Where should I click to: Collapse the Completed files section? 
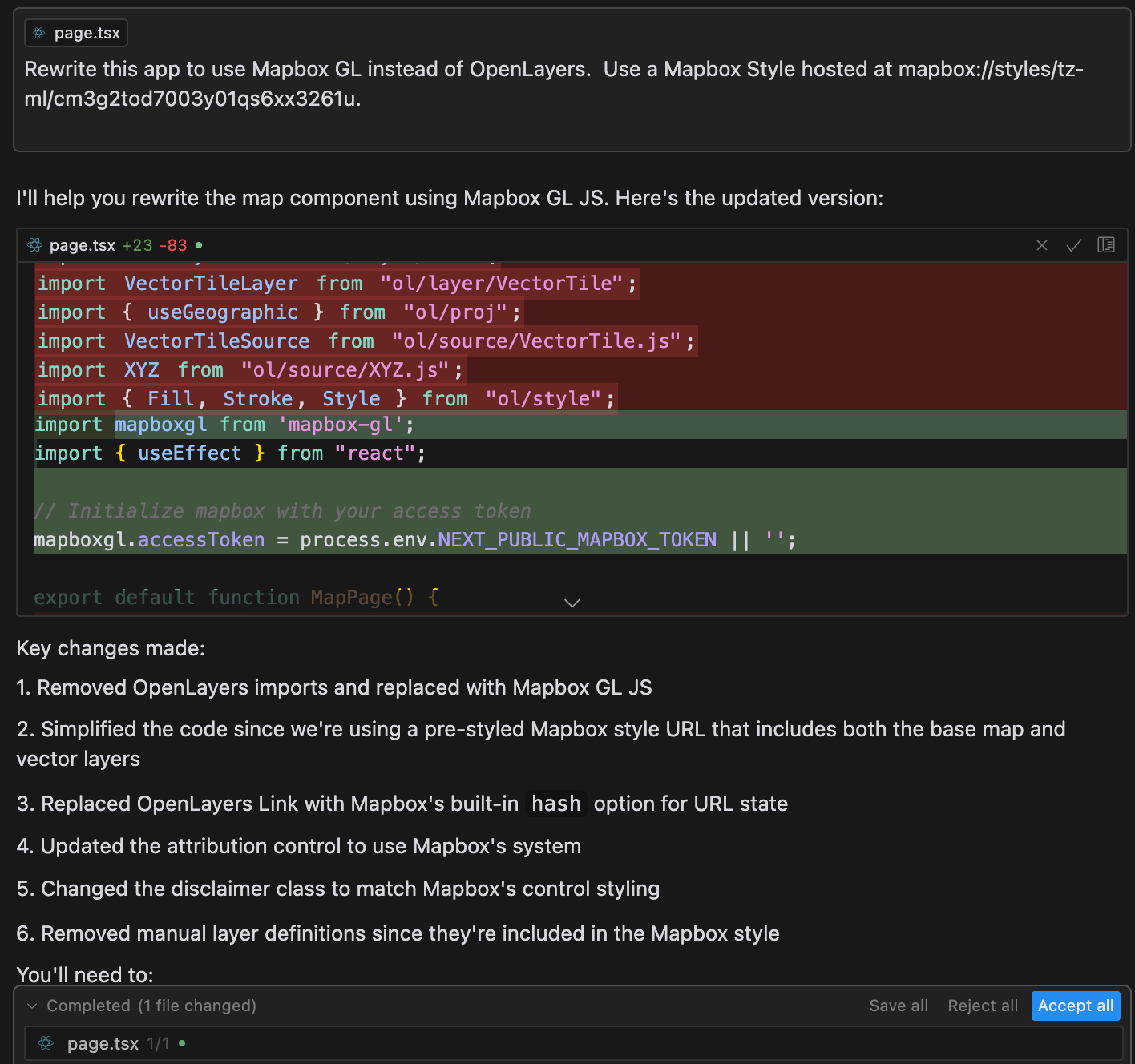32,1006
